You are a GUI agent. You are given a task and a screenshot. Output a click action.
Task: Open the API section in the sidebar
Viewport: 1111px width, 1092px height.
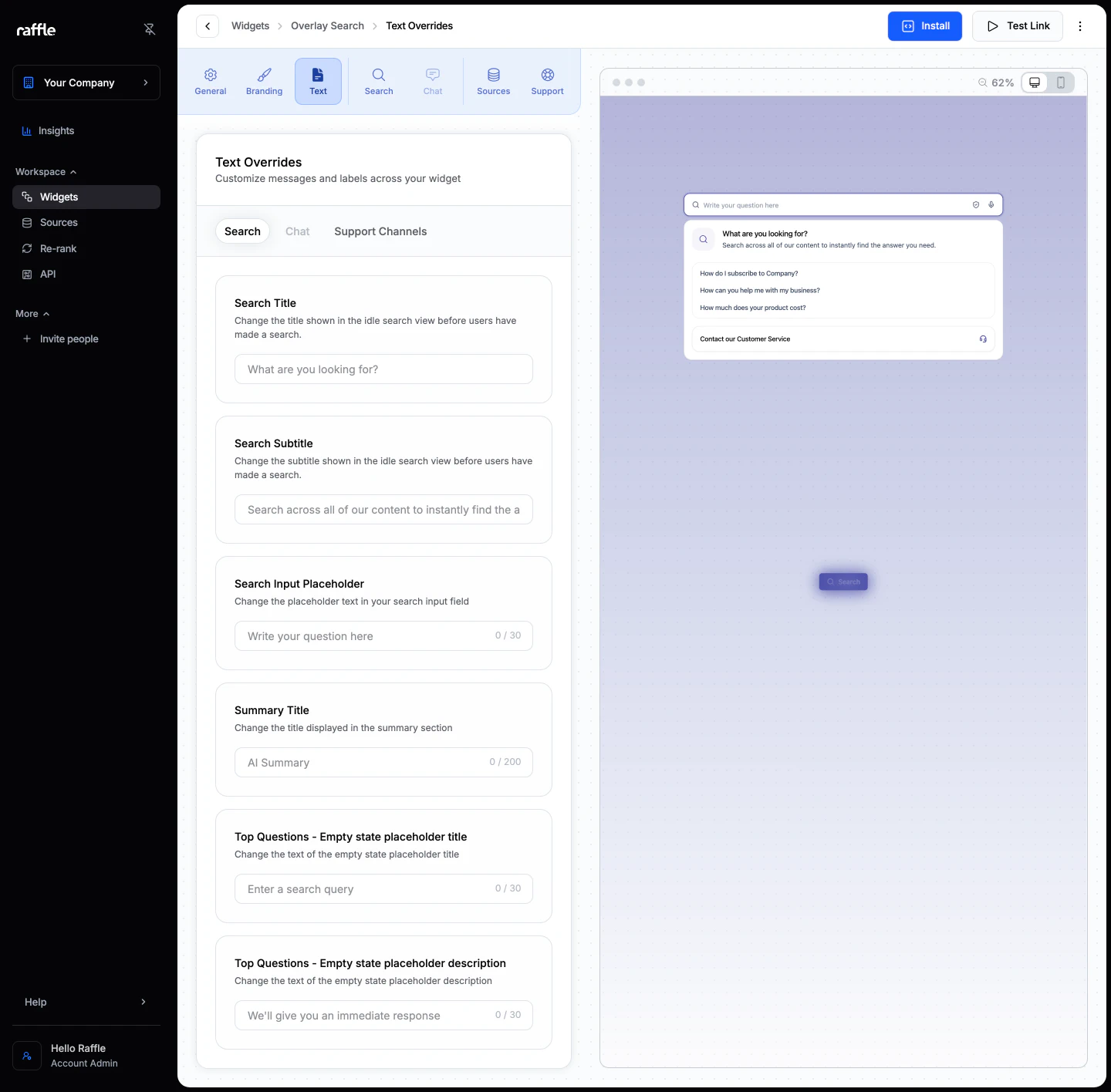pos(86,274)
